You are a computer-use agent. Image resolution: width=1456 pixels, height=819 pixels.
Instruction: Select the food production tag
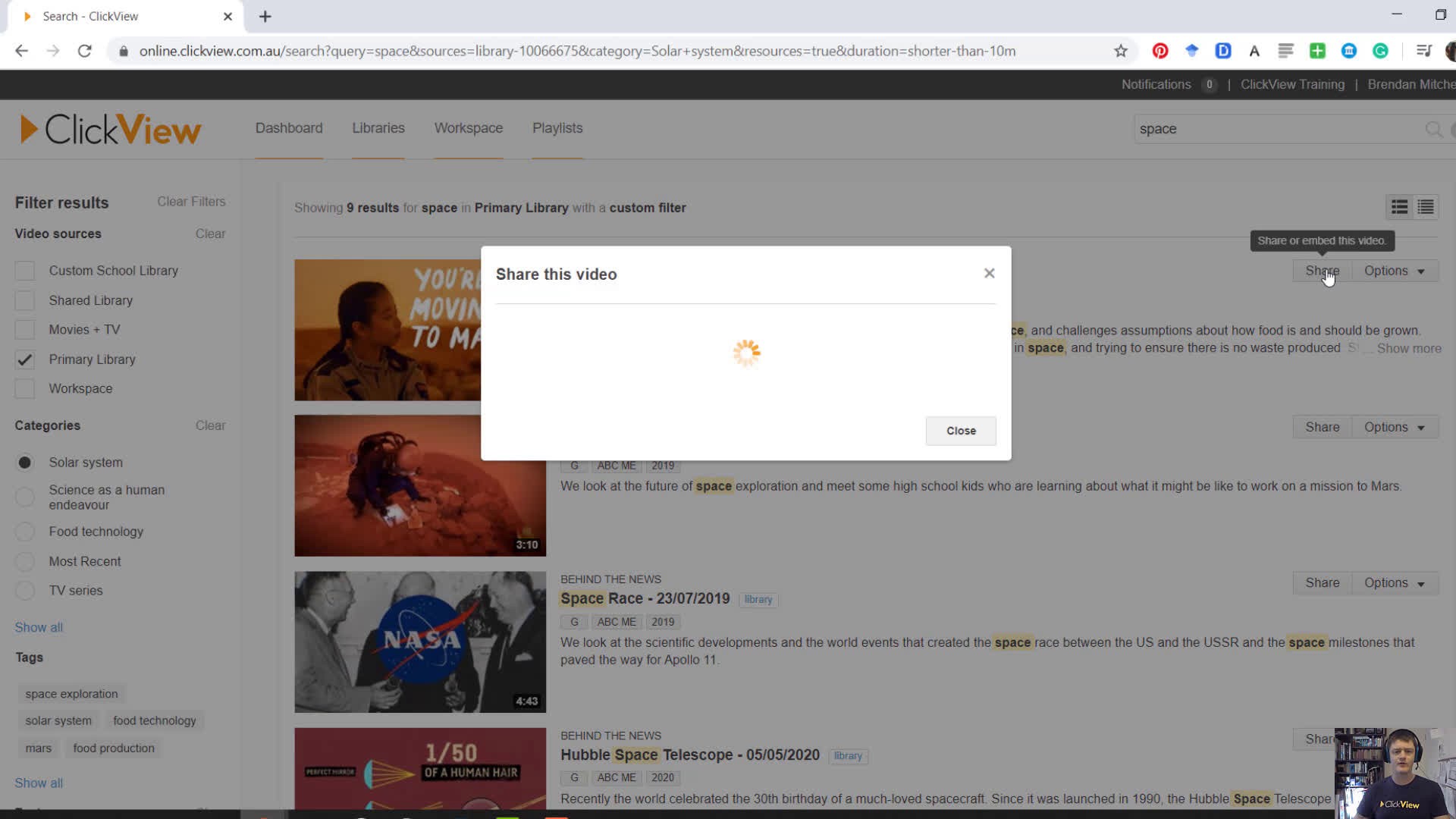(x=114, y=748)
